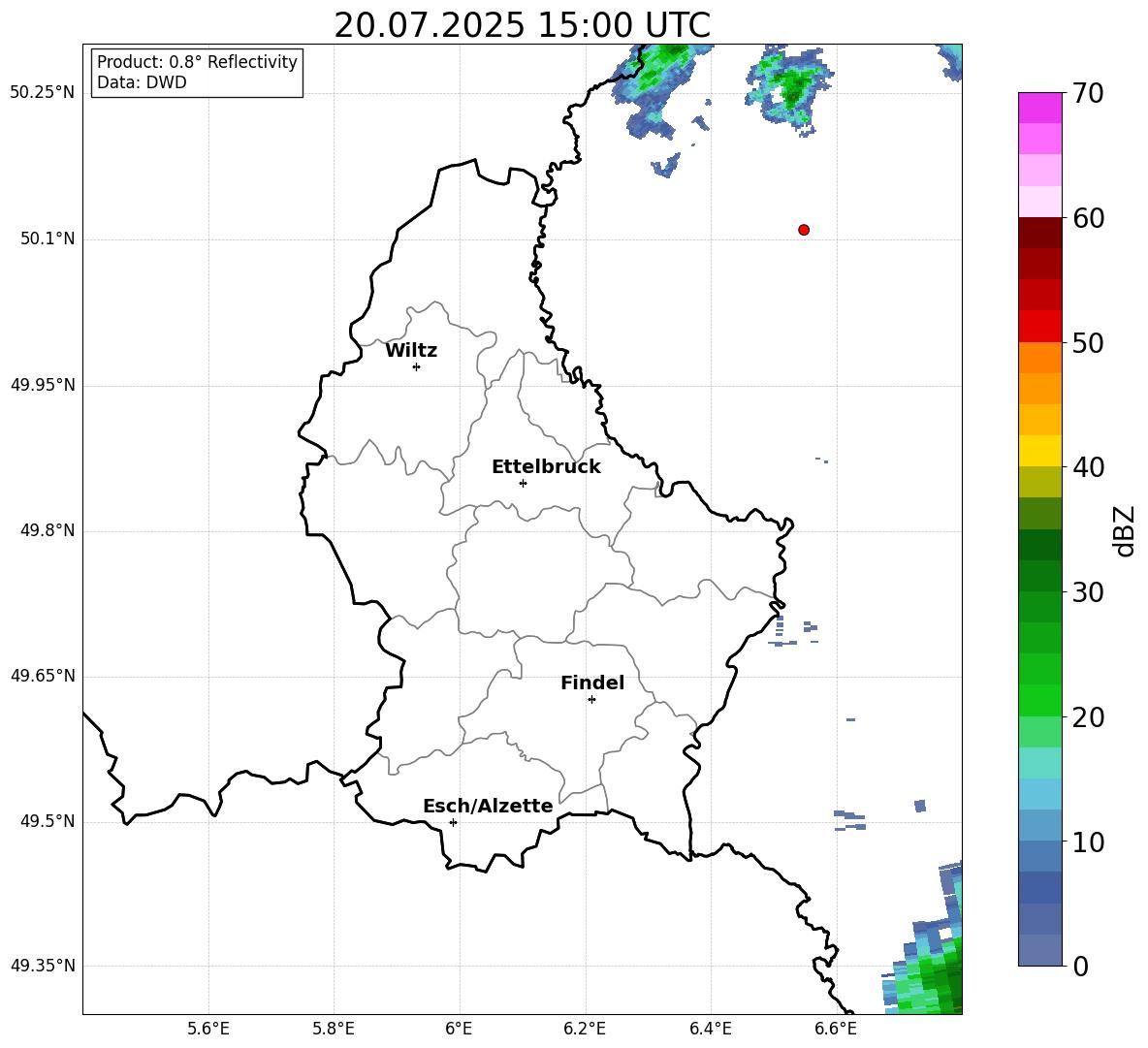Click the colorbar label 70
Viewport: 1148px width, 1048px height.
pos(1088,94)
